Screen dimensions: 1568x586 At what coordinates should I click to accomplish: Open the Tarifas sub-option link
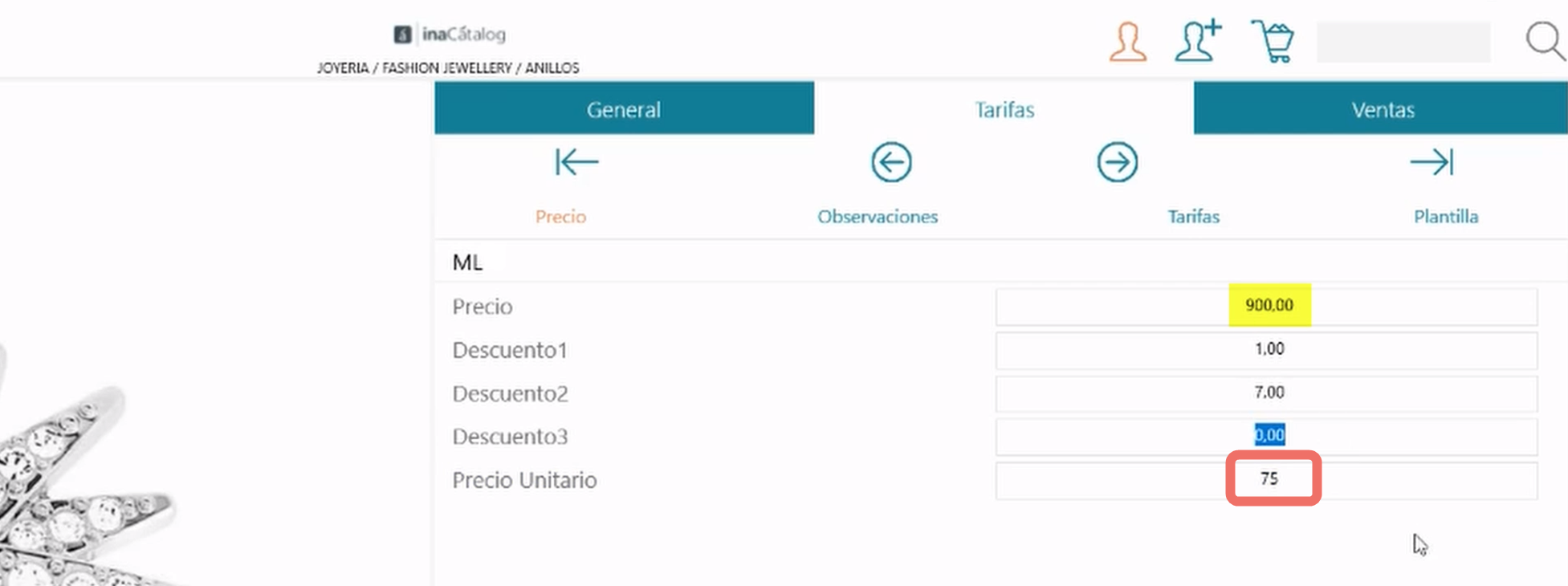tap(1193, 217)
